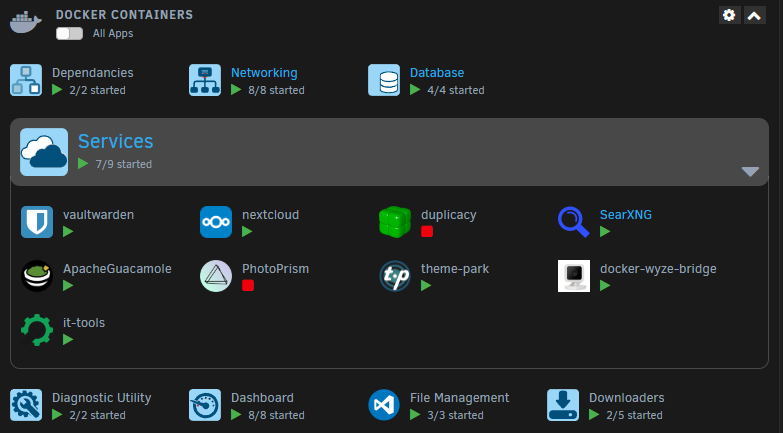Click the vaultwarden green play indicator
This screenshot has width=783, height=433.
68,231
